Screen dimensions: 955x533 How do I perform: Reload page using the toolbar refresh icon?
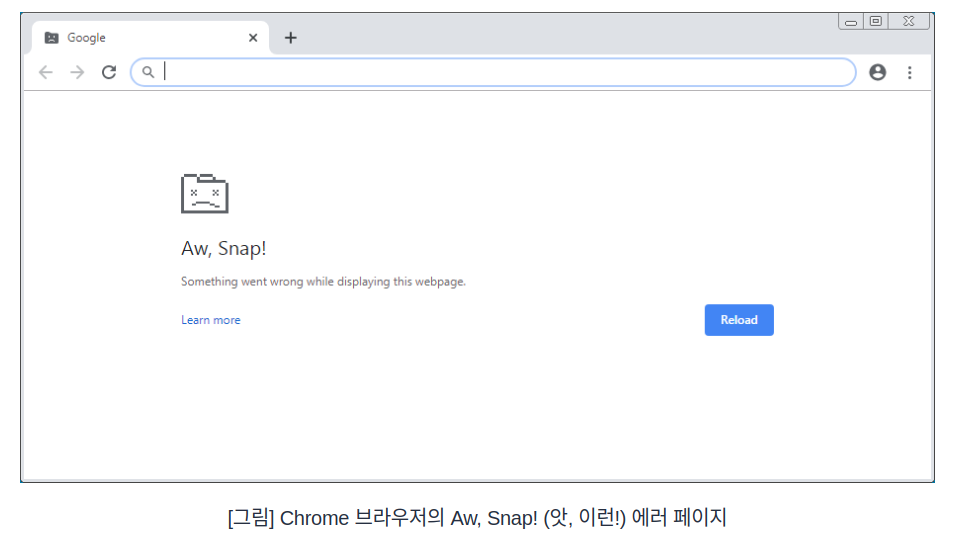tap(109, 72)
